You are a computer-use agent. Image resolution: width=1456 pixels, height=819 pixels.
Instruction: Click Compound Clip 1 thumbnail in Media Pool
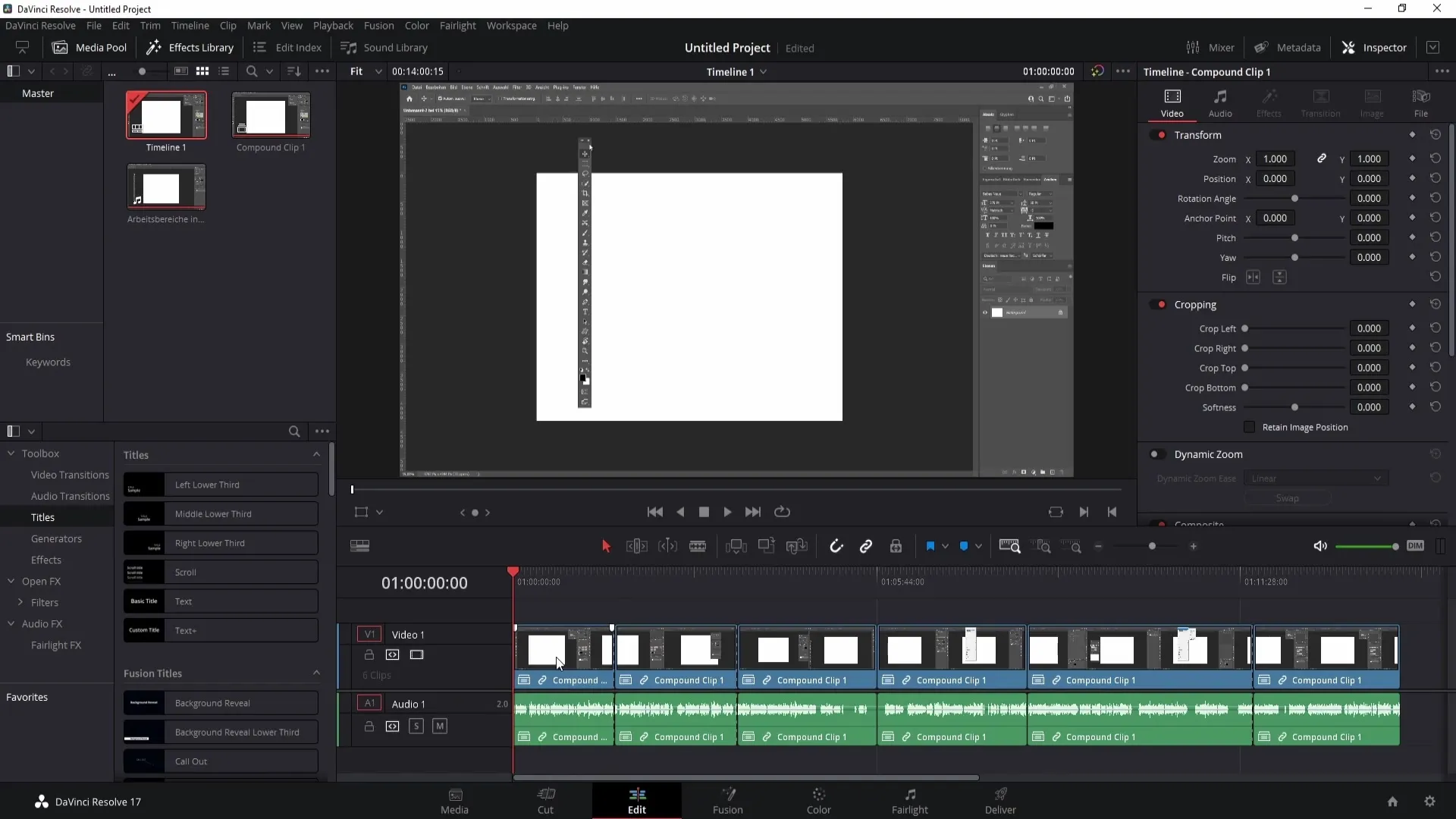click(272, 114)
